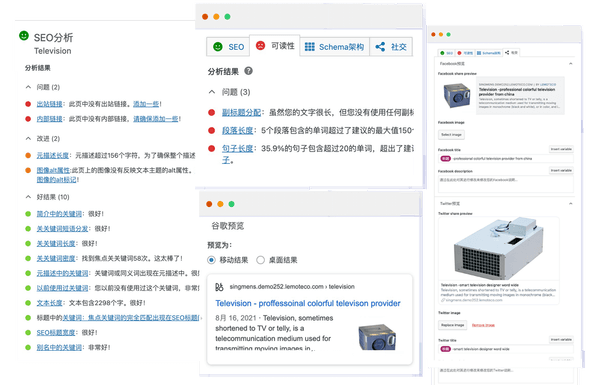Click the green bullet beside 文本长度

tap(28, 303)
